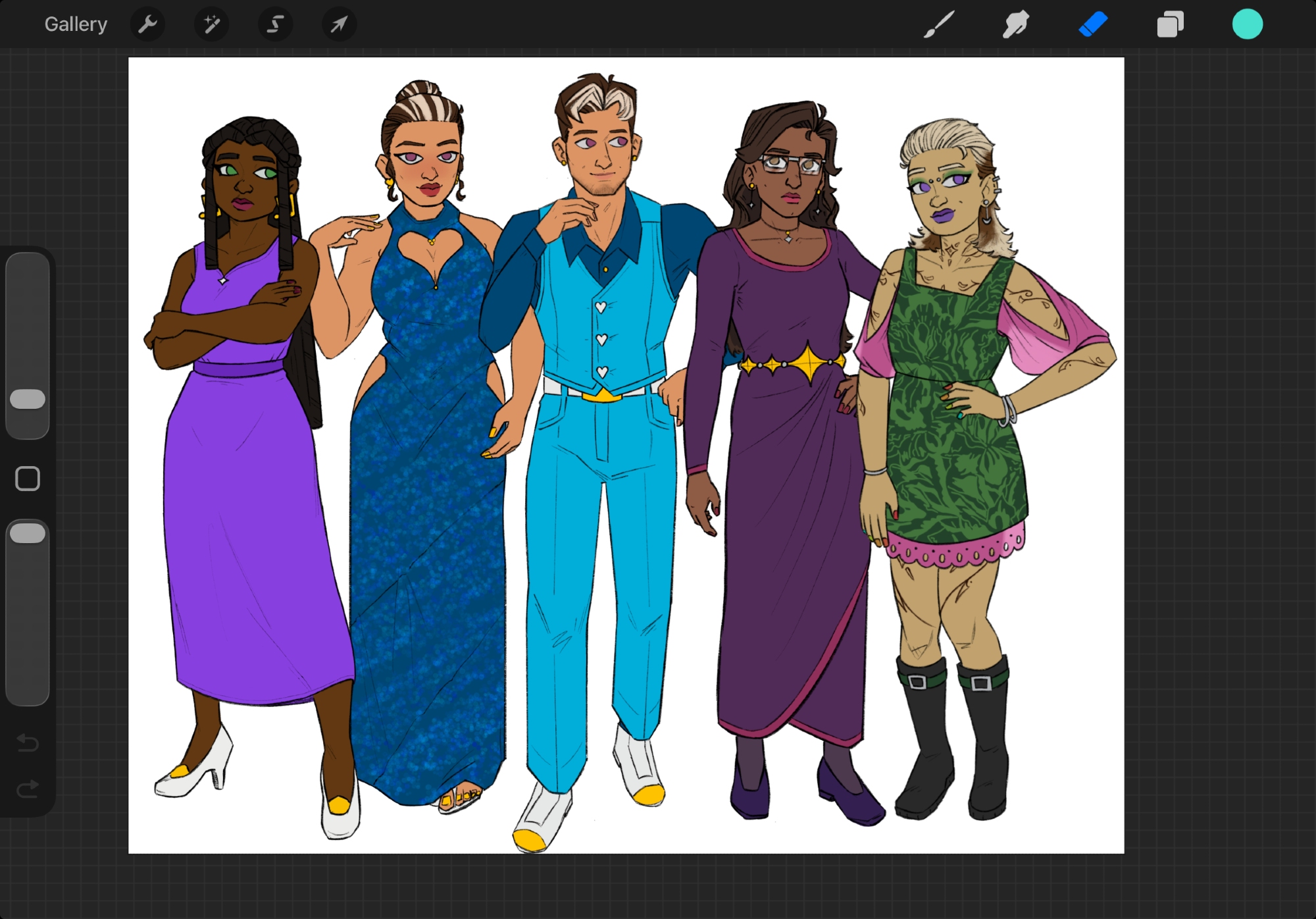Return to the Gallery
The height and width of the screenshot is (919, 1316).
click(76, 25)
